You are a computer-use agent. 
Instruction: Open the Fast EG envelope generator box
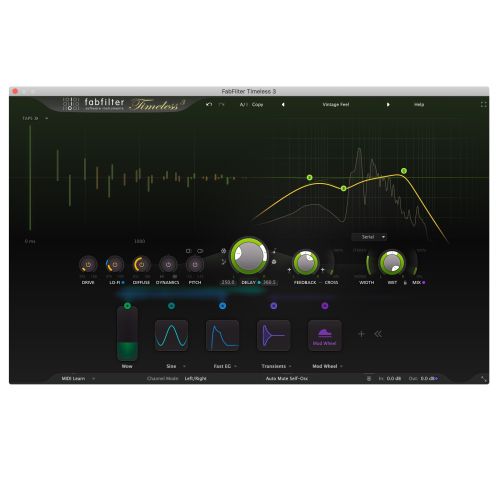coord(222,335)
